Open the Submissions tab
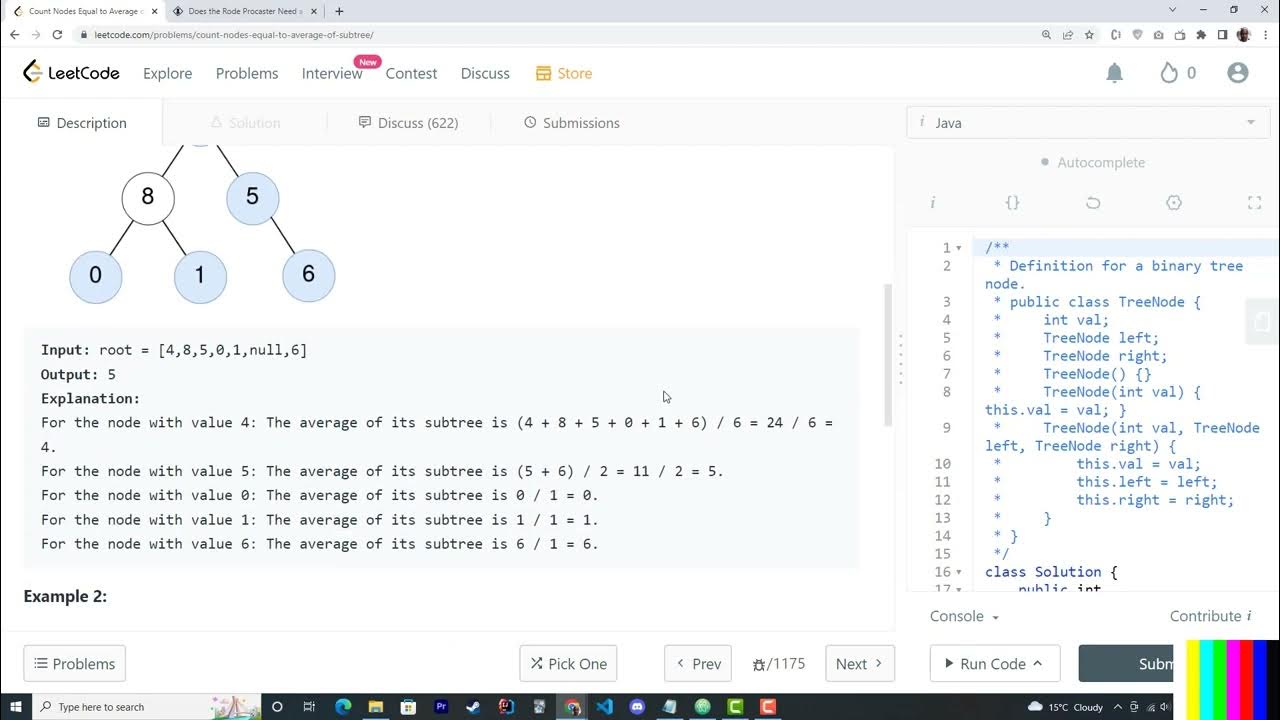The width and height of the screenshot is (1280, 720). tap(572, 123)
